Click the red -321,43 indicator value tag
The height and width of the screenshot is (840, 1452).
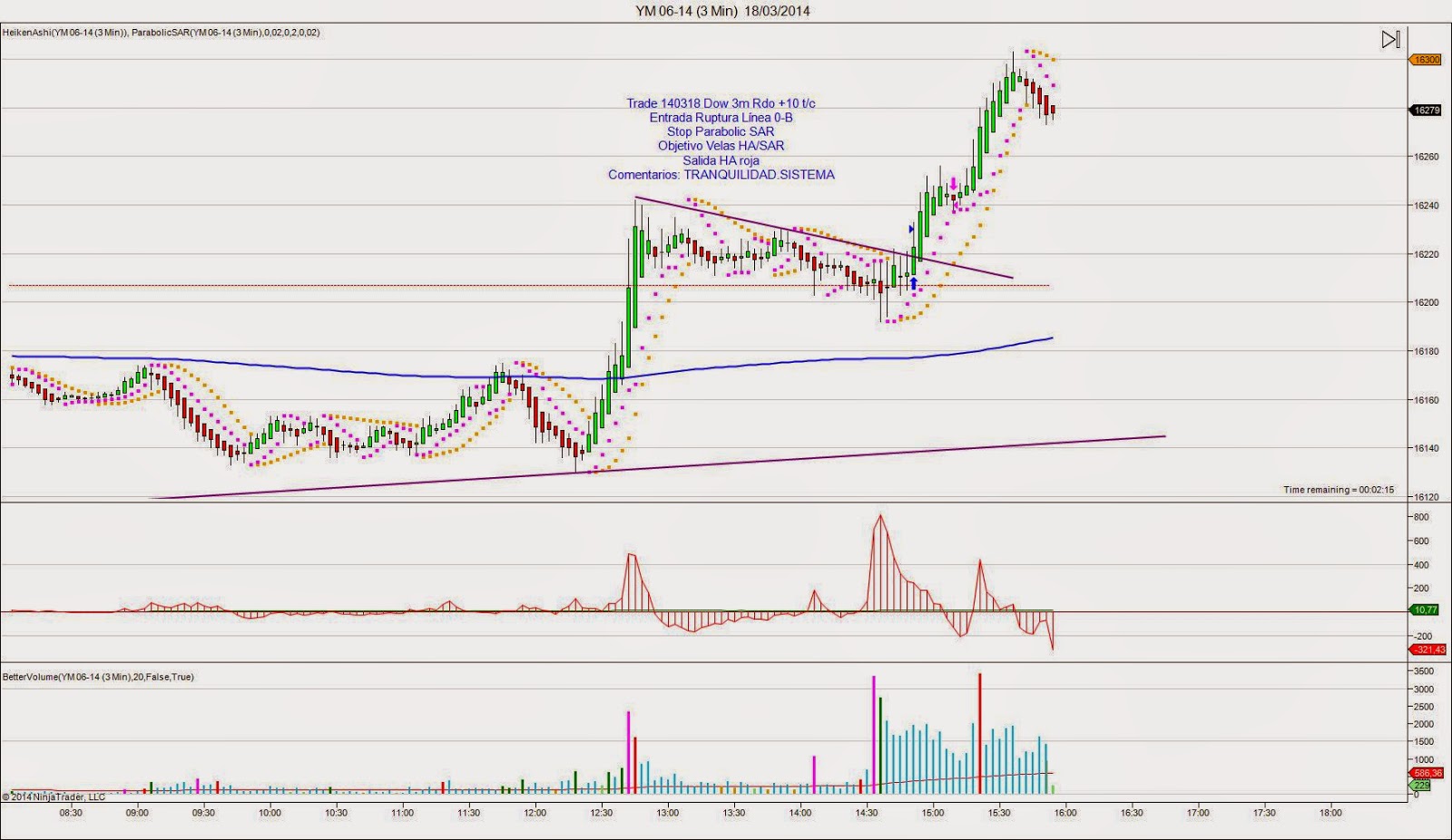(x=1427, y=650)
